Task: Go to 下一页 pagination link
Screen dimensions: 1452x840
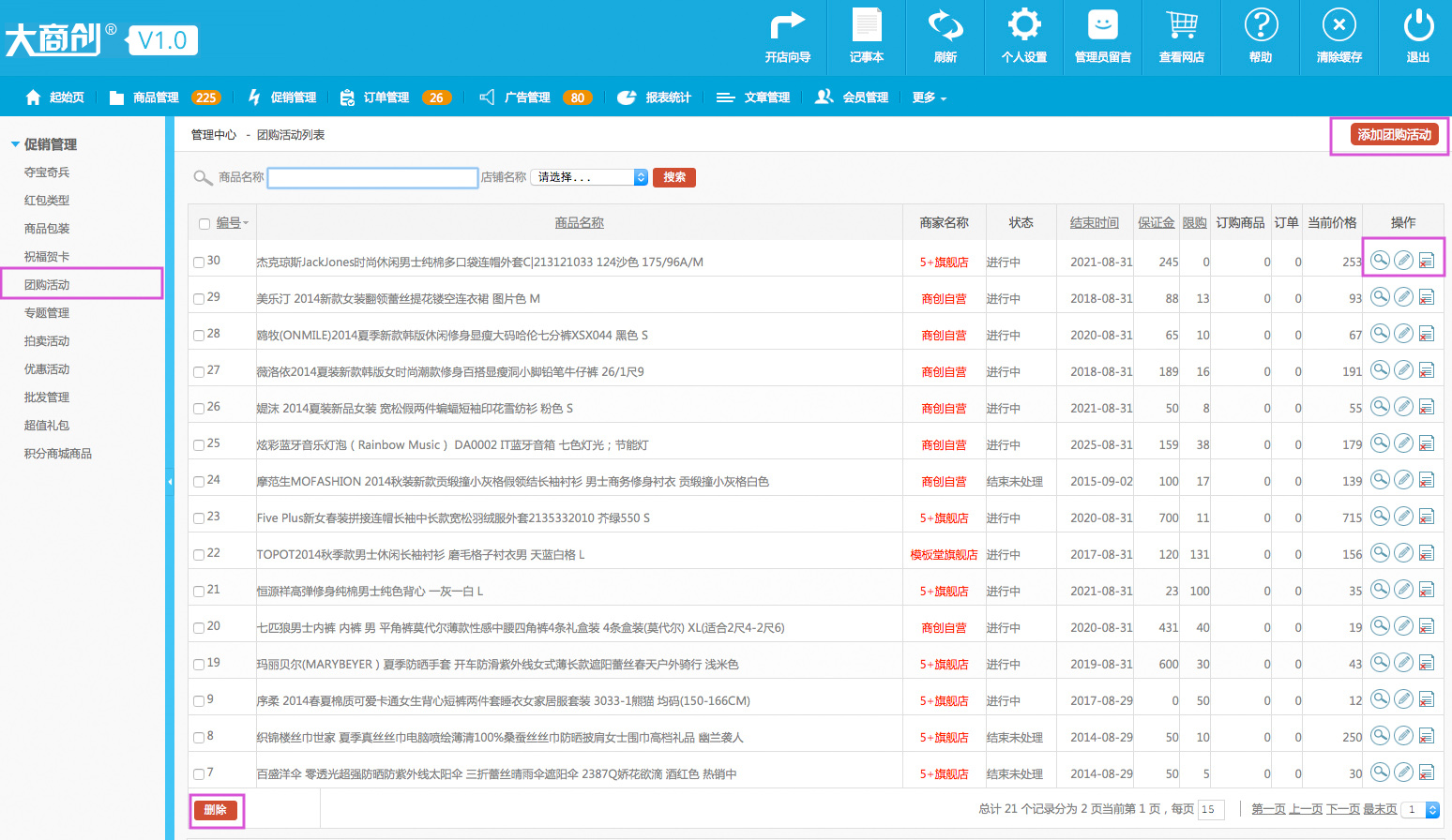Action: point(1343,809)
